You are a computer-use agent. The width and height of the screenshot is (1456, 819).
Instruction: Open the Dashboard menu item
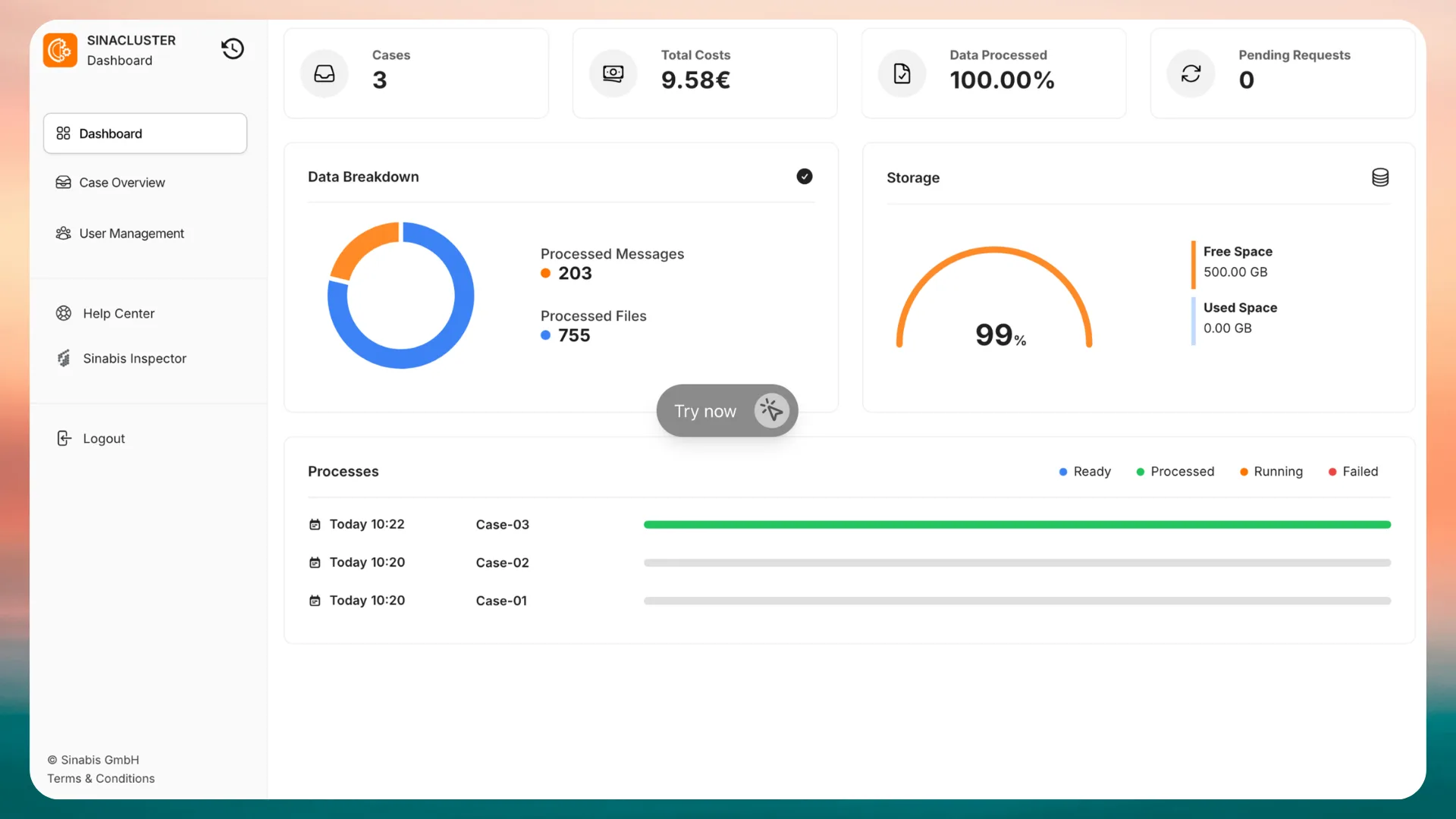coord(145,133)
